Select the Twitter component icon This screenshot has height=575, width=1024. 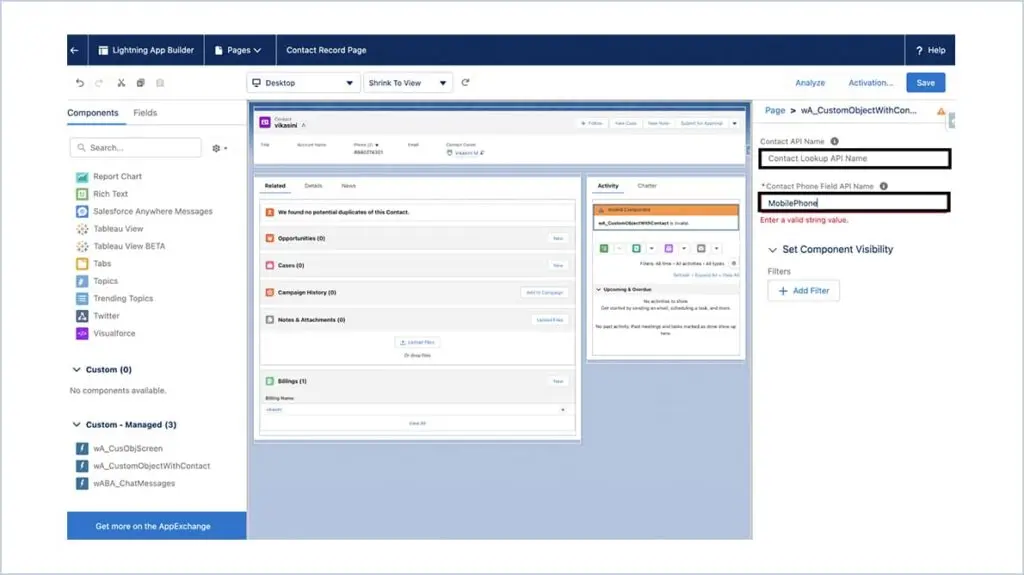[82, 316]
